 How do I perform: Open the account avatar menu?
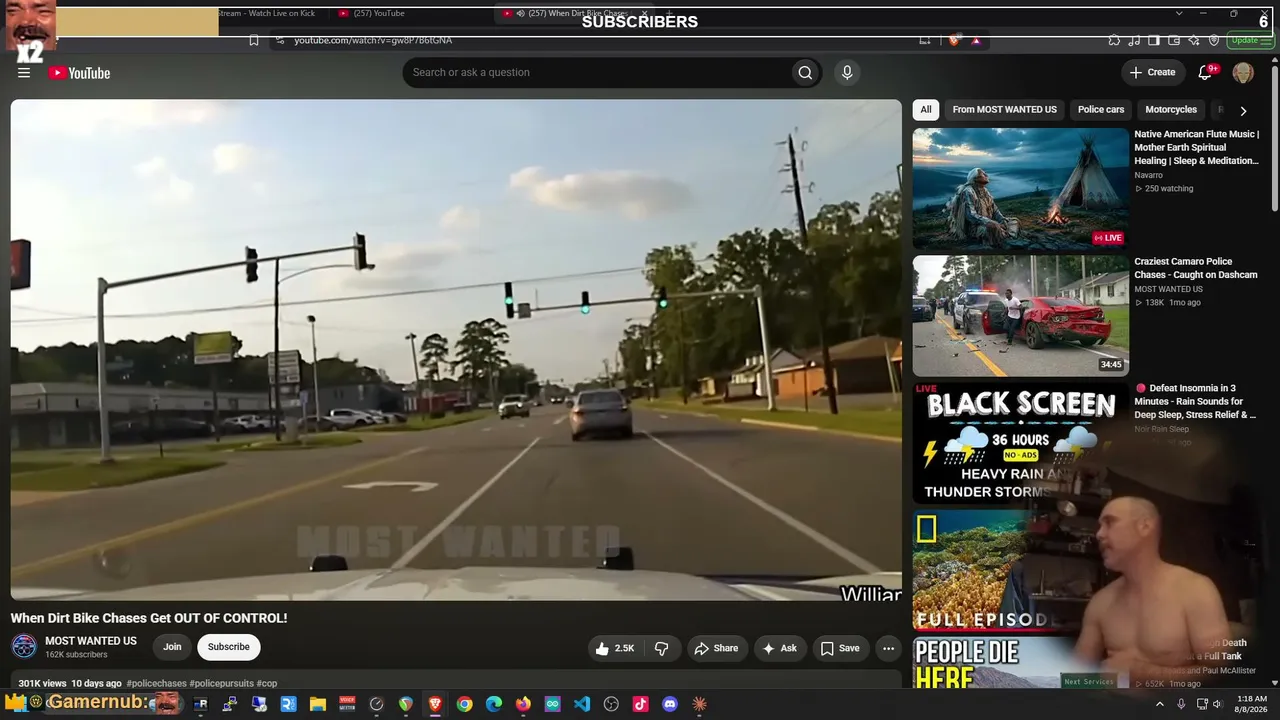(x=1243, y=73)
